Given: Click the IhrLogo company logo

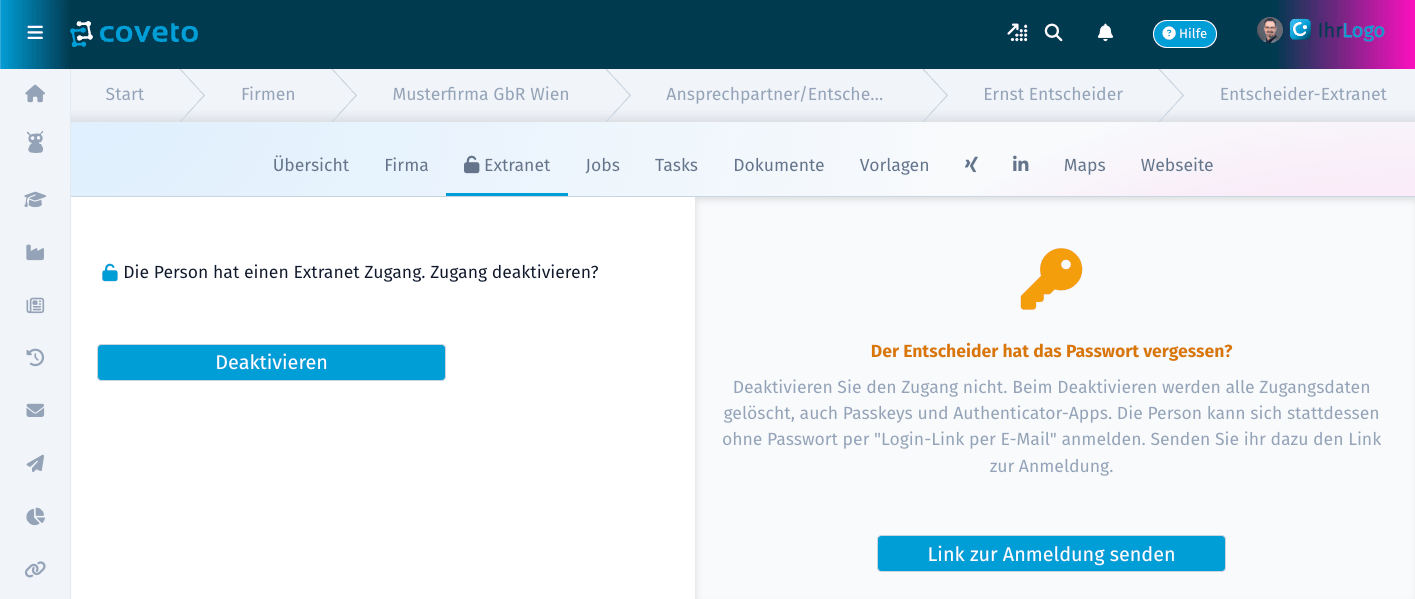Looking at the screenshot, I should click(1337, 30).
